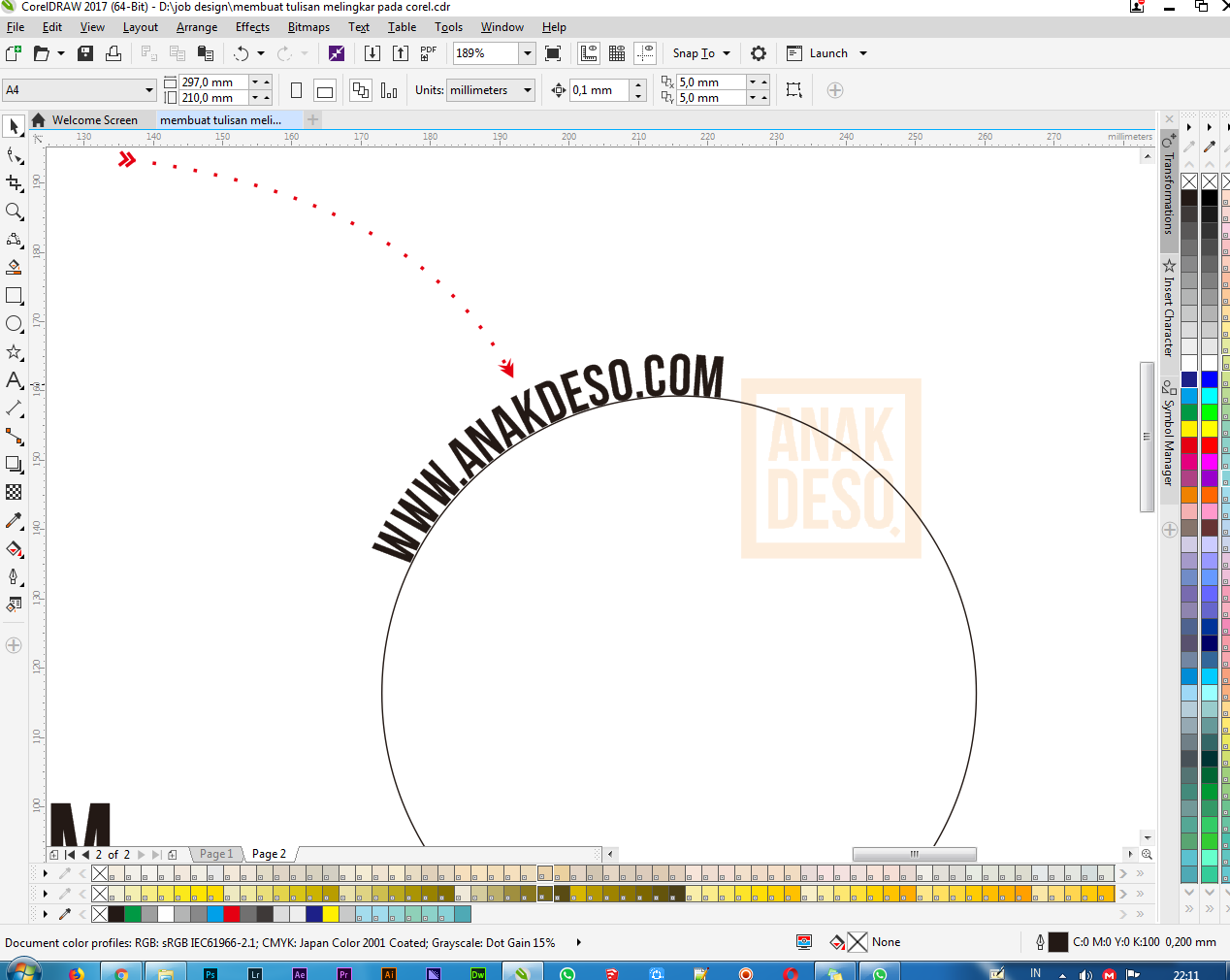Go to the first page button
Image resolution: width=1230 pixels, height=980 pixels.
coord(70,855)
